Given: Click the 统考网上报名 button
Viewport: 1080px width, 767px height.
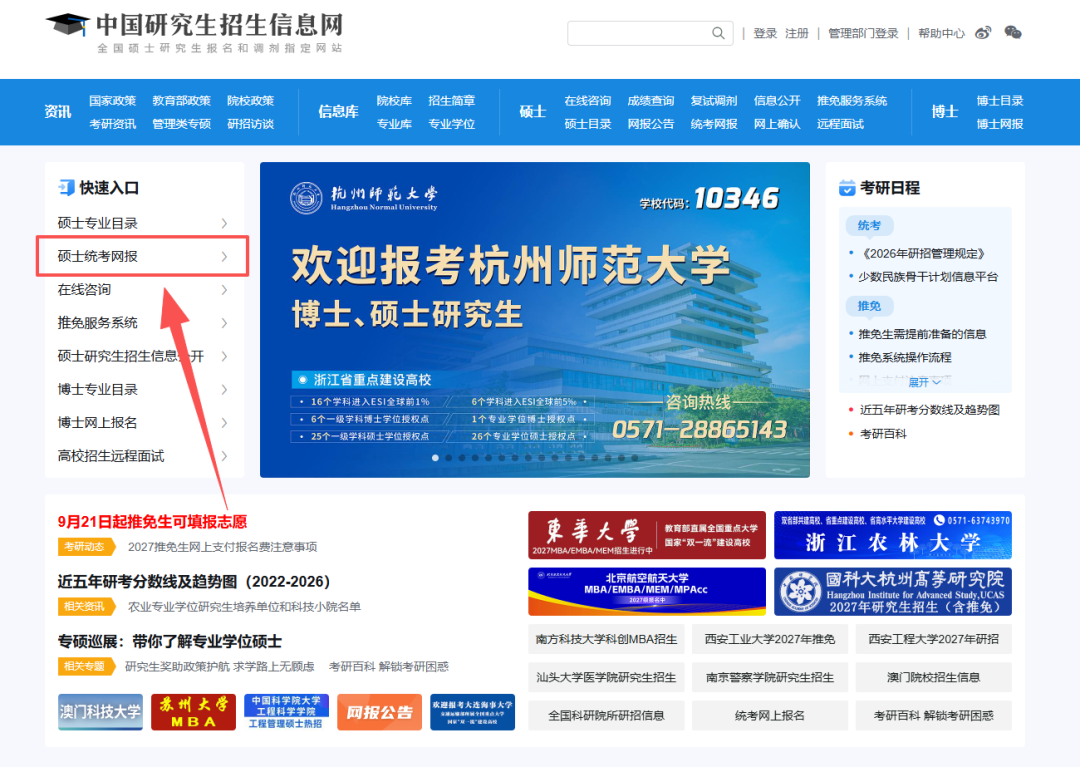Looking at the screenshot, I should 770,715.
